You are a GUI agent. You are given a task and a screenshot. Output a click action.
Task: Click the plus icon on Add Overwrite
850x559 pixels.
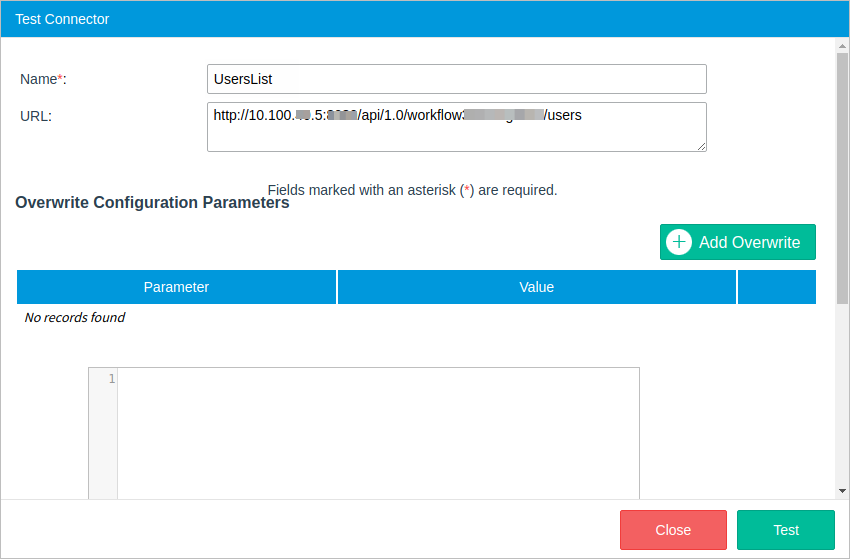[679, 242]
